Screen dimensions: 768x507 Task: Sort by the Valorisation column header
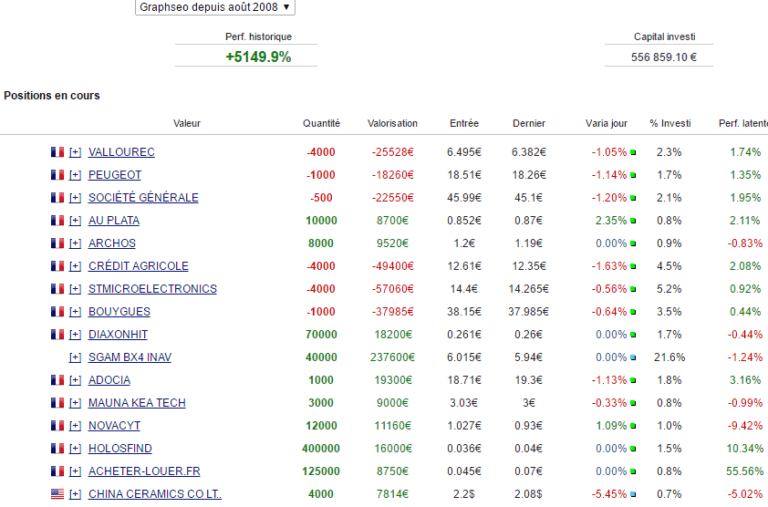pos(392,123)
